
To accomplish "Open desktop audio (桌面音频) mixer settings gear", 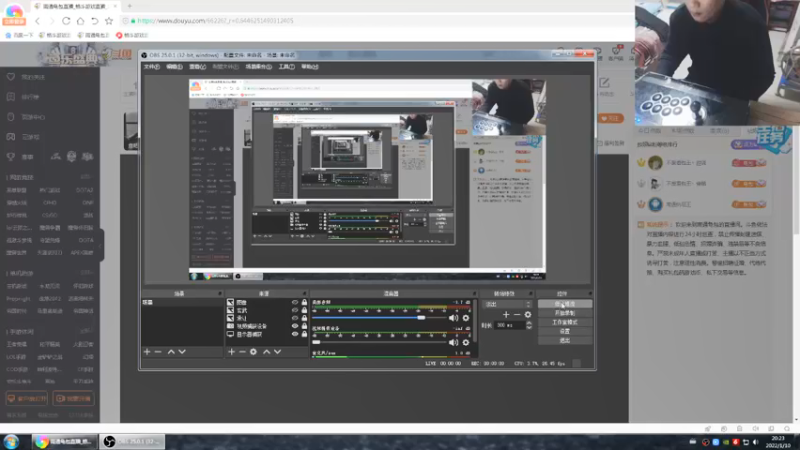I will click(466, 318).
